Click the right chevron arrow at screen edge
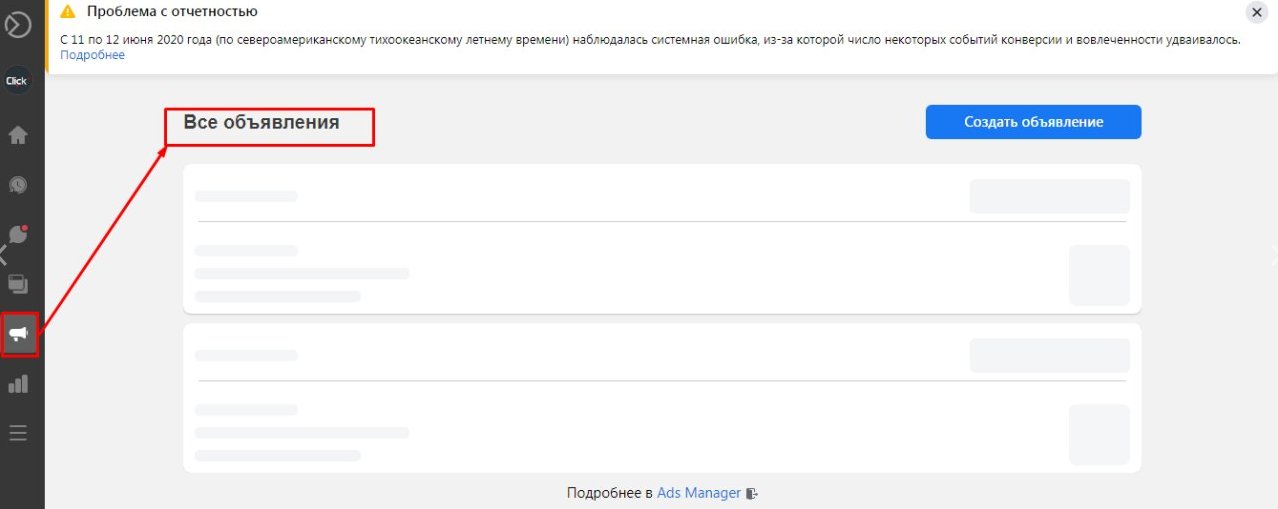 tap(1273, 254)
